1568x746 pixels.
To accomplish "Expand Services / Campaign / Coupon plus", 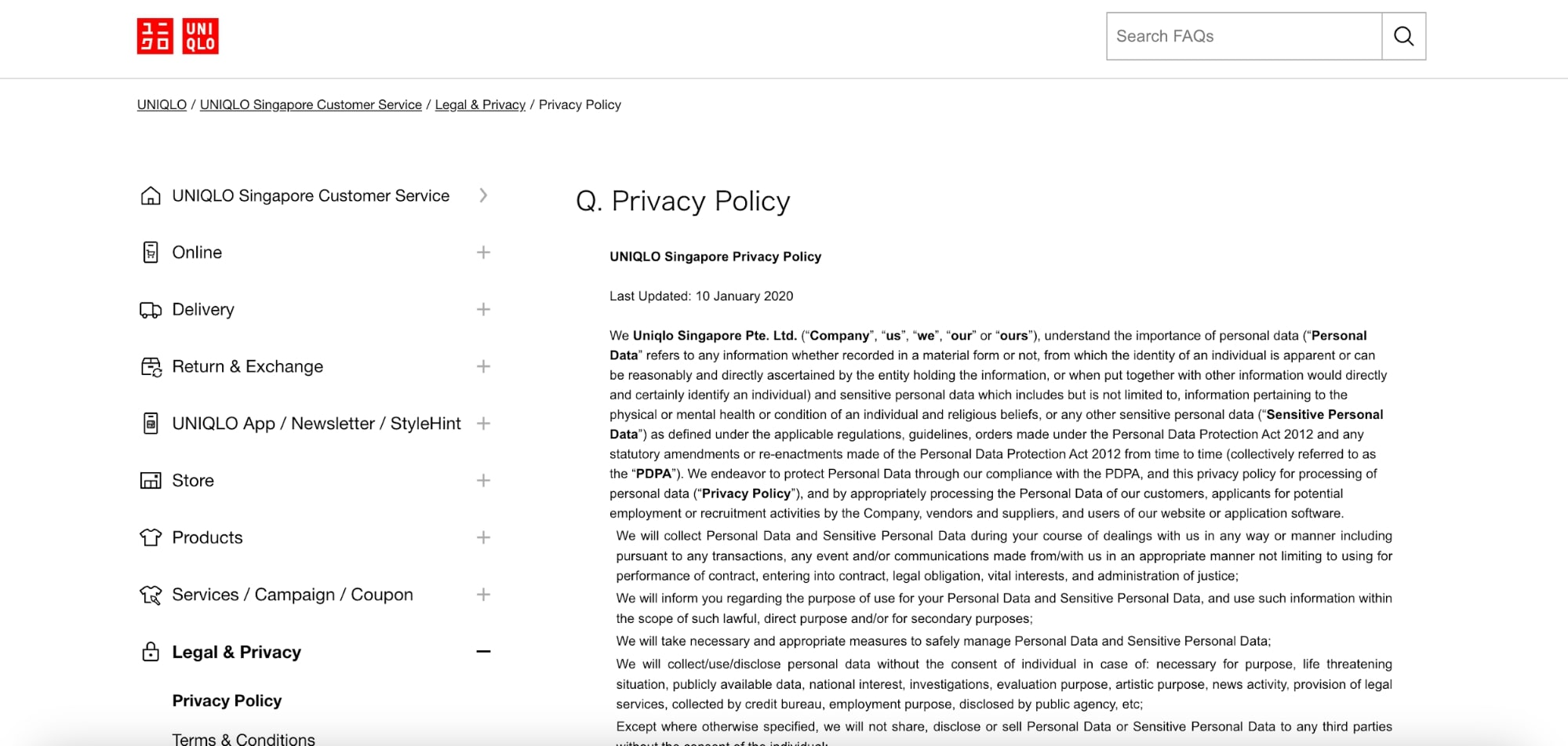I will click(x=483, y=595).
